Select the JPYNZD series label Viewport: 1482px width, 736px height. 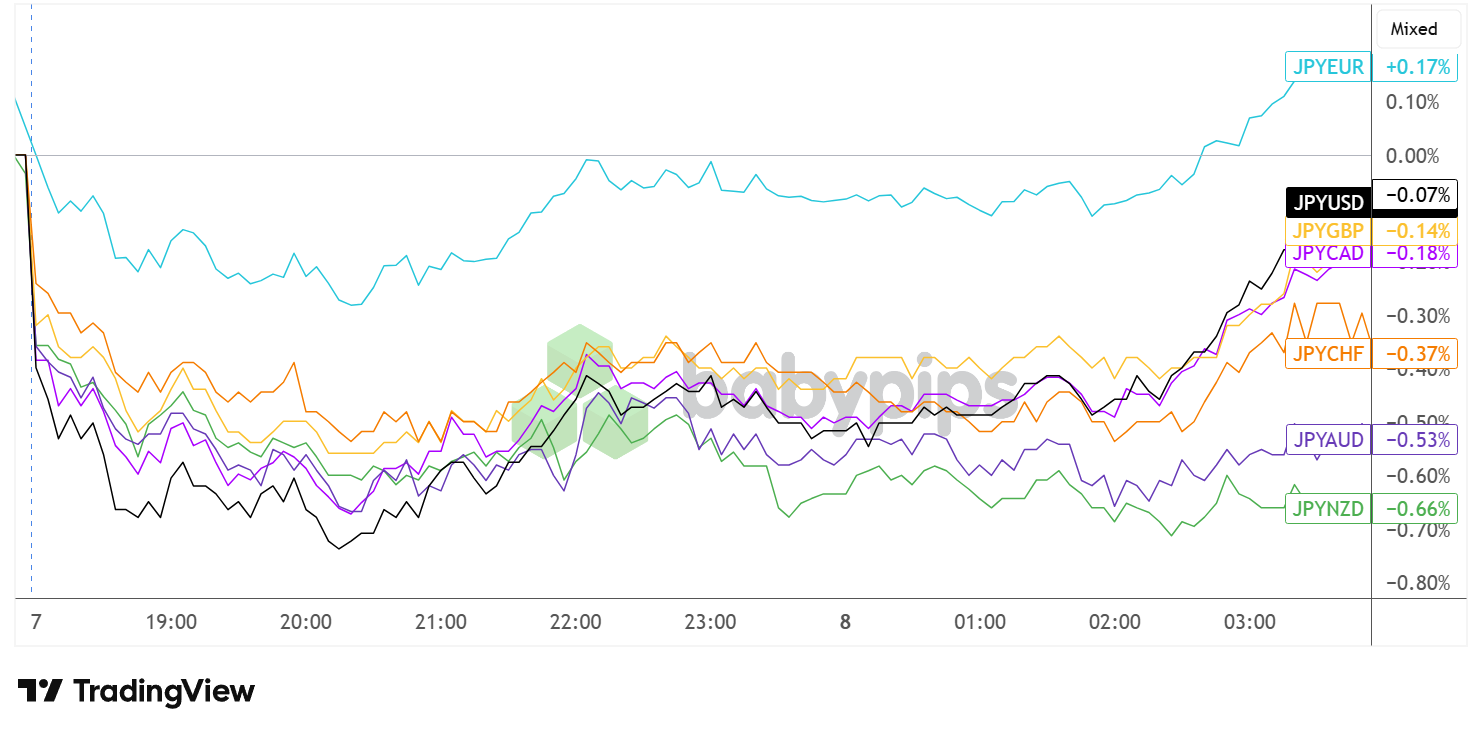[1328, 508]
